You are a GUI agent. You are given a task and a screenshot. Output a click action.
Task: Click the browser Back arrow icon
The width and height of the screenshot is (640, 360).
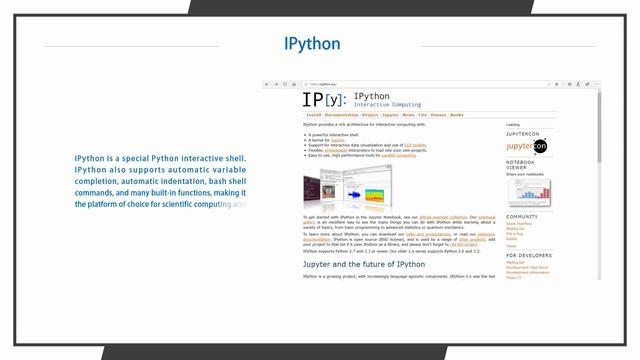click(267, 84)
